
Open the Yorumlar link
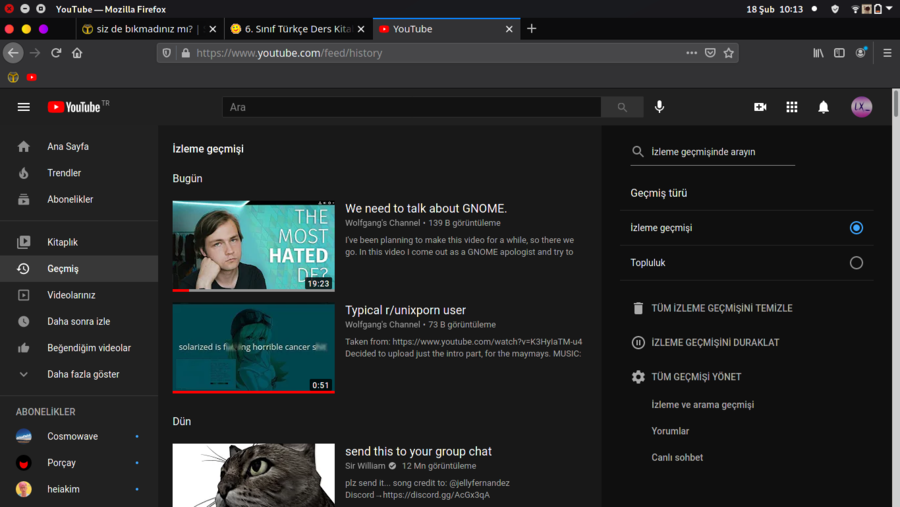670,431
